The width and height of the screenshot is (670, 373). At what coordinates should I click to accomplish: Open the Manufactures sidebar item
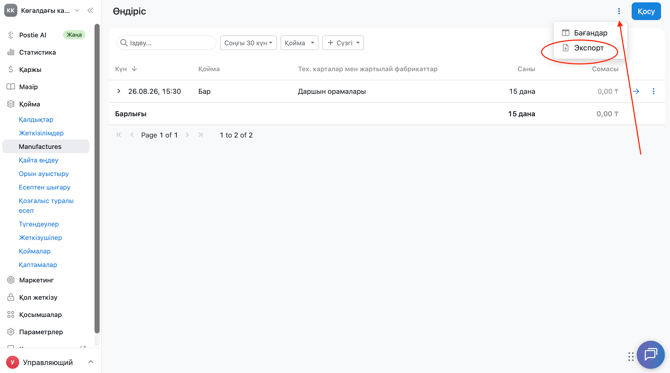tap(46, 147)
